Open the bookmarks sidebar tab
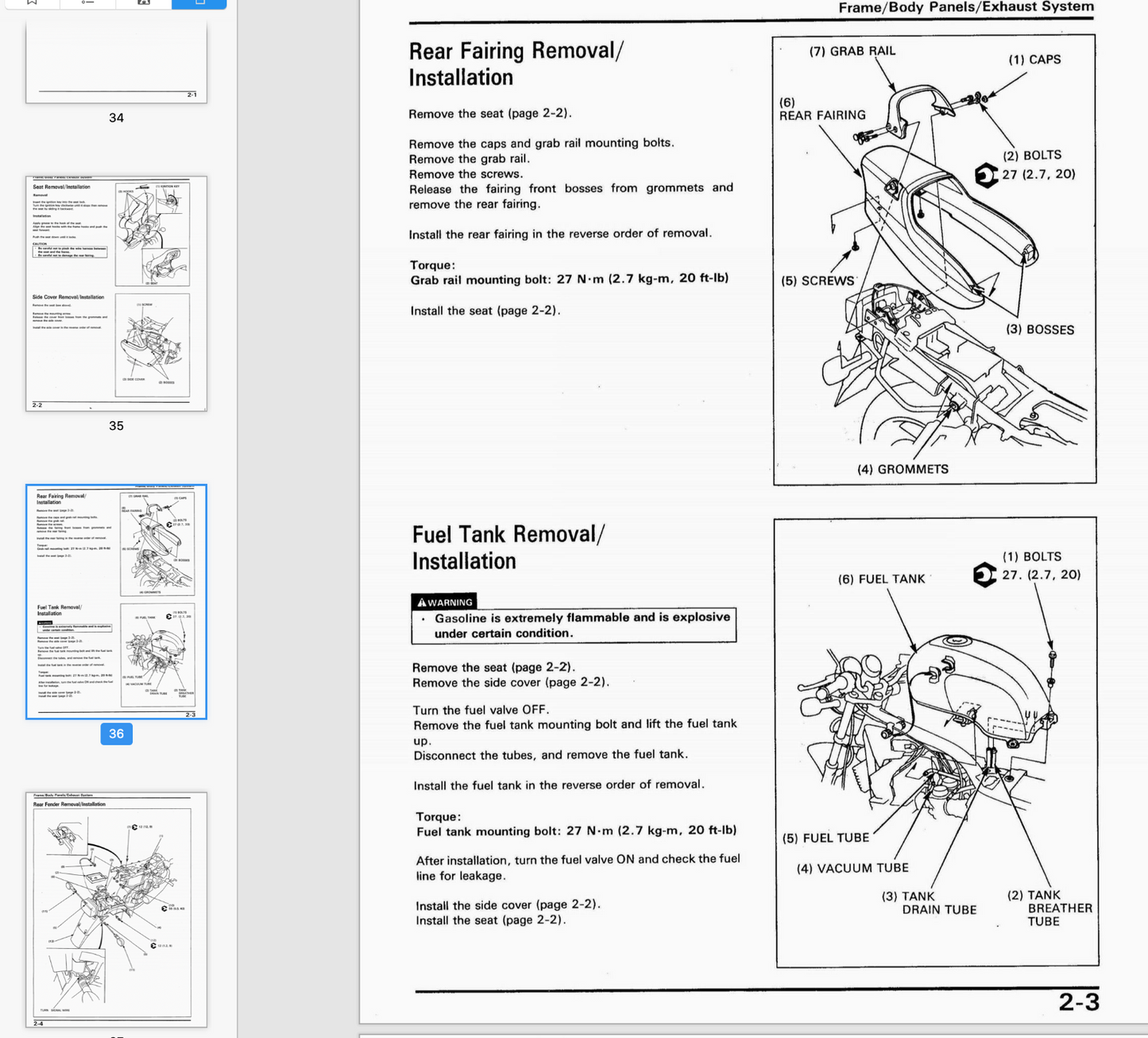Viewport: 1148px width, 1038px height. tap(32, 2)
